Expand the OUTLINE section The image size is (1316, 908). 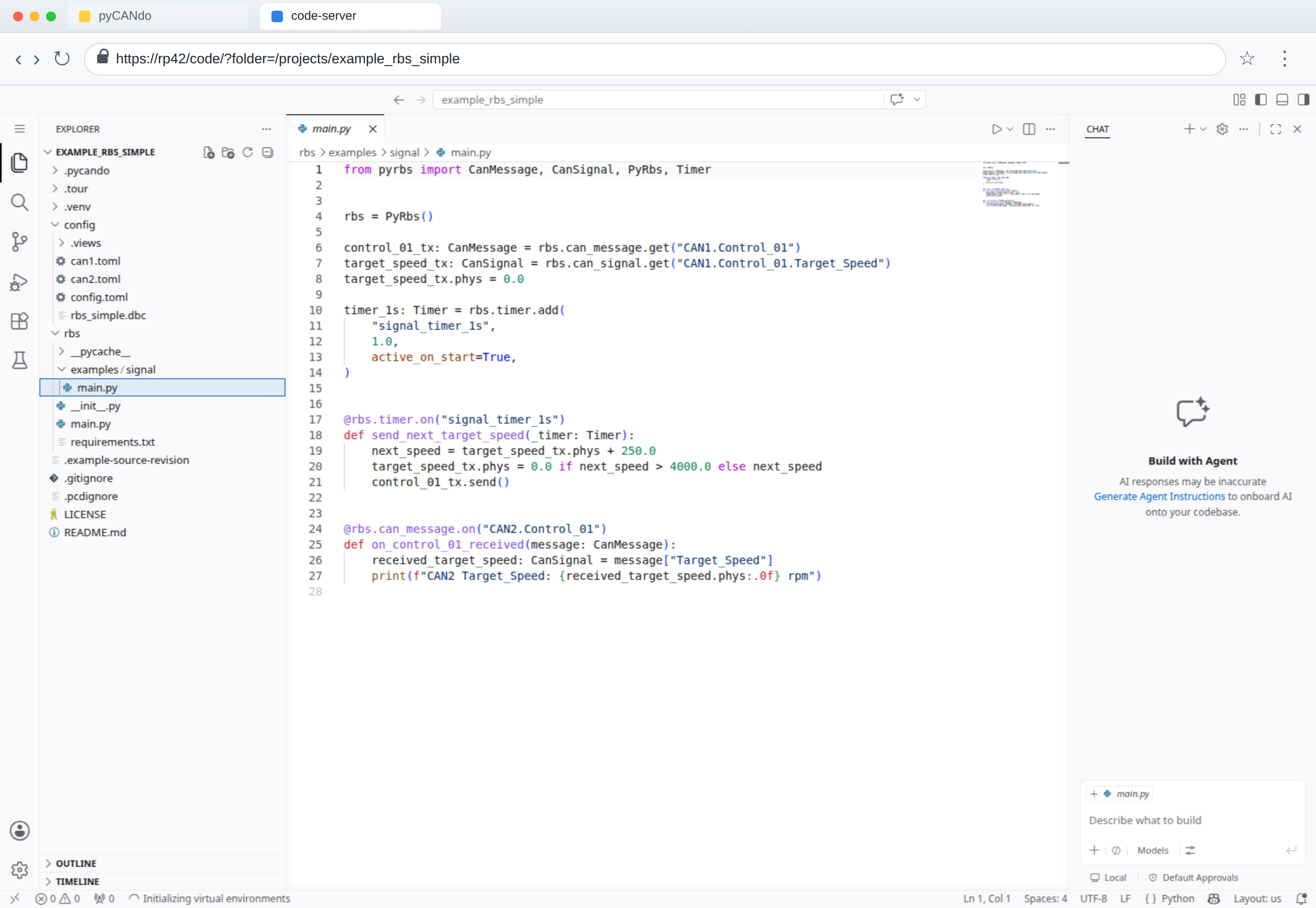[76, 863]
